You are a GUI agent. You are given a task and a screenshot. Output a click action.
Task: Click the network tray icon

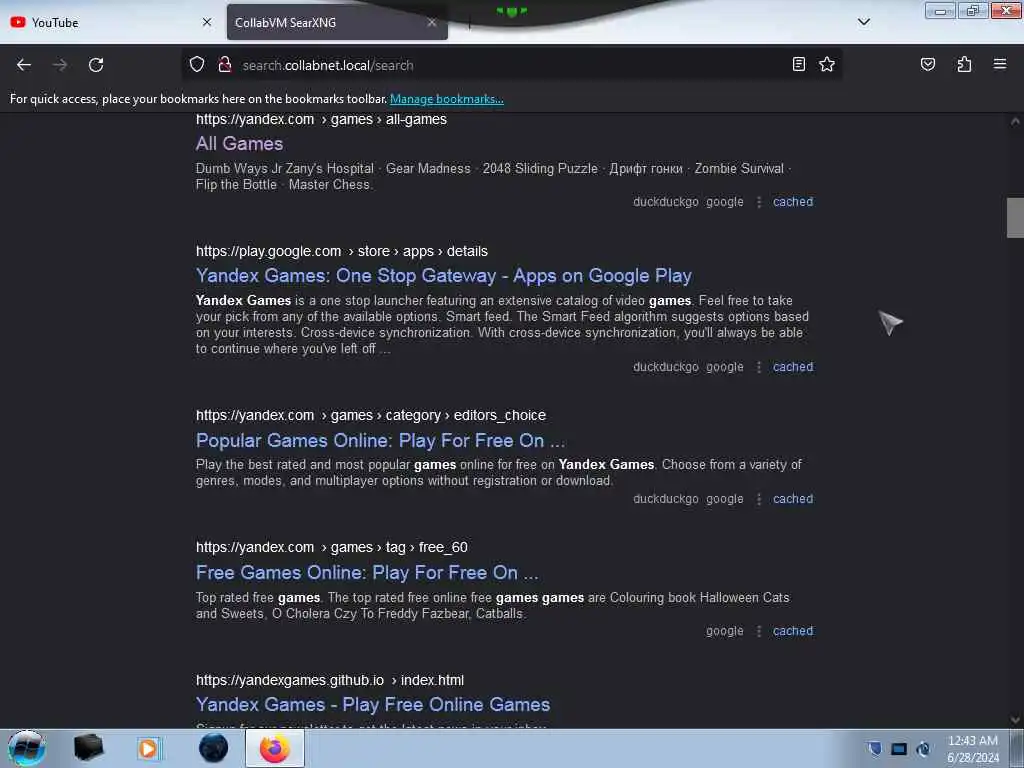pos(899,749)
